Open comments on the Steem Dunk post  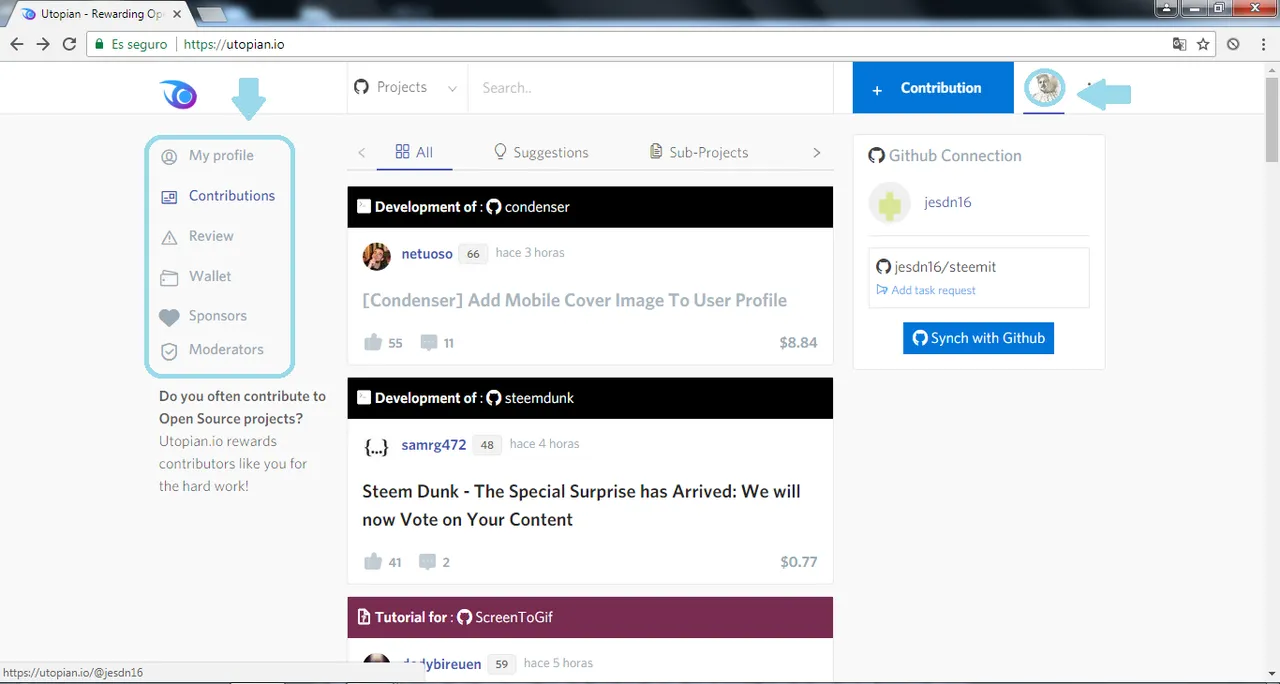tap(427, 563)
